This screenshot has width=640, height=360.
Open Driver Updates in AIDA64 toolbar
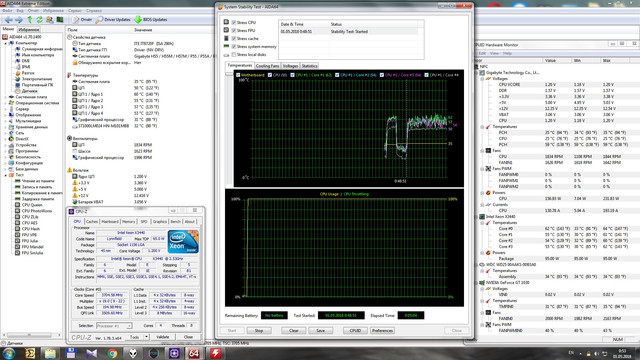[113, 20]
